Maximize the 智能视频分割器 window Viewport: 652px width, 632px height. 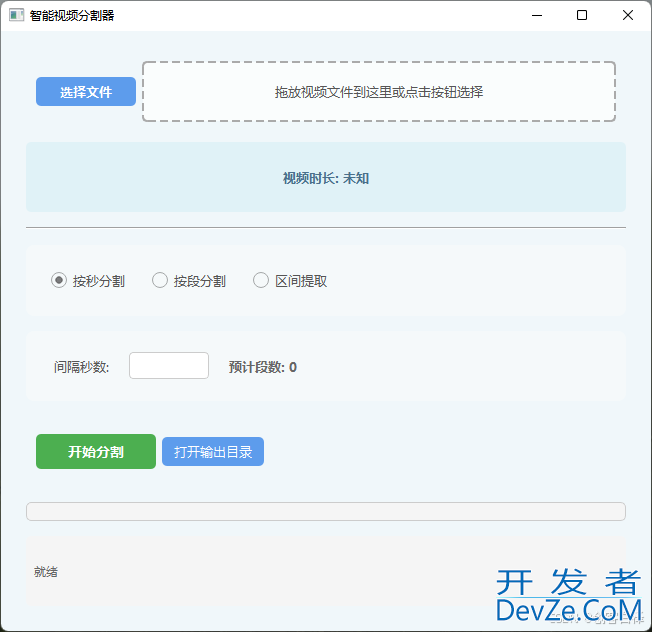582,15
